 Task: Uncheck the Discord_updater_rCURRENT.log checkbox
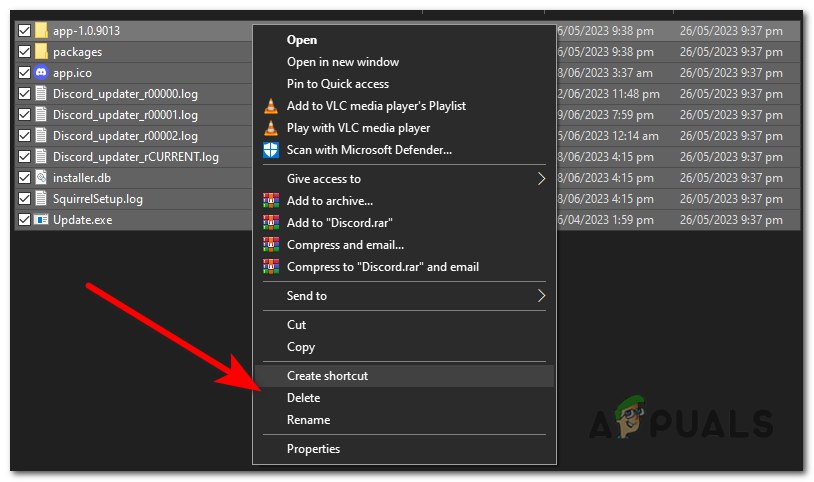coord(24,156)
